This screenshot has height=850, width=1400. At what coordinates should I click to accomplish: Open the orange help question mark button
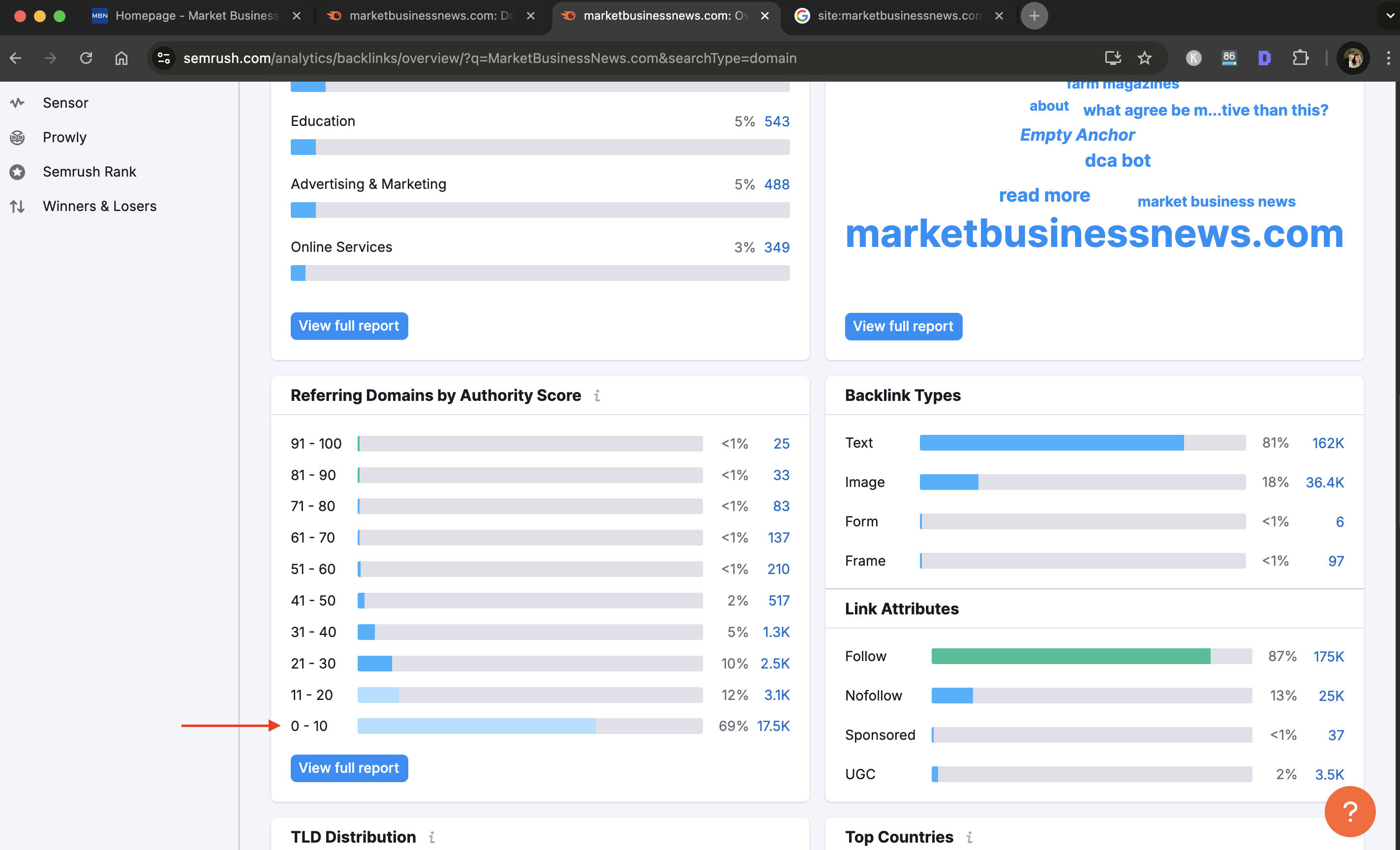coord(1350,811)
